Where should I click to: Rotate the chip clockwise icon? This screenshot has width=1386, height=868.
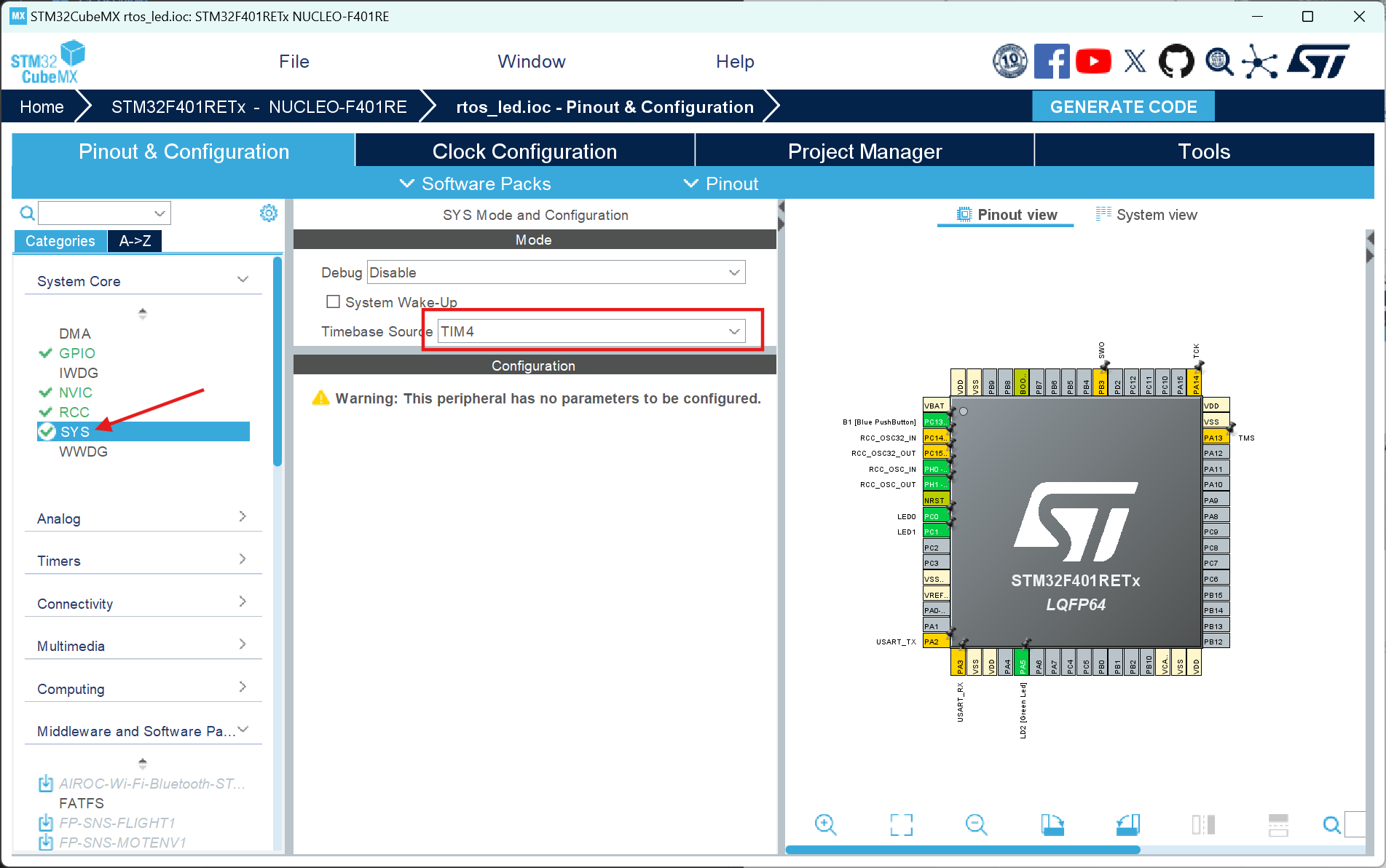coord(1052,825)
